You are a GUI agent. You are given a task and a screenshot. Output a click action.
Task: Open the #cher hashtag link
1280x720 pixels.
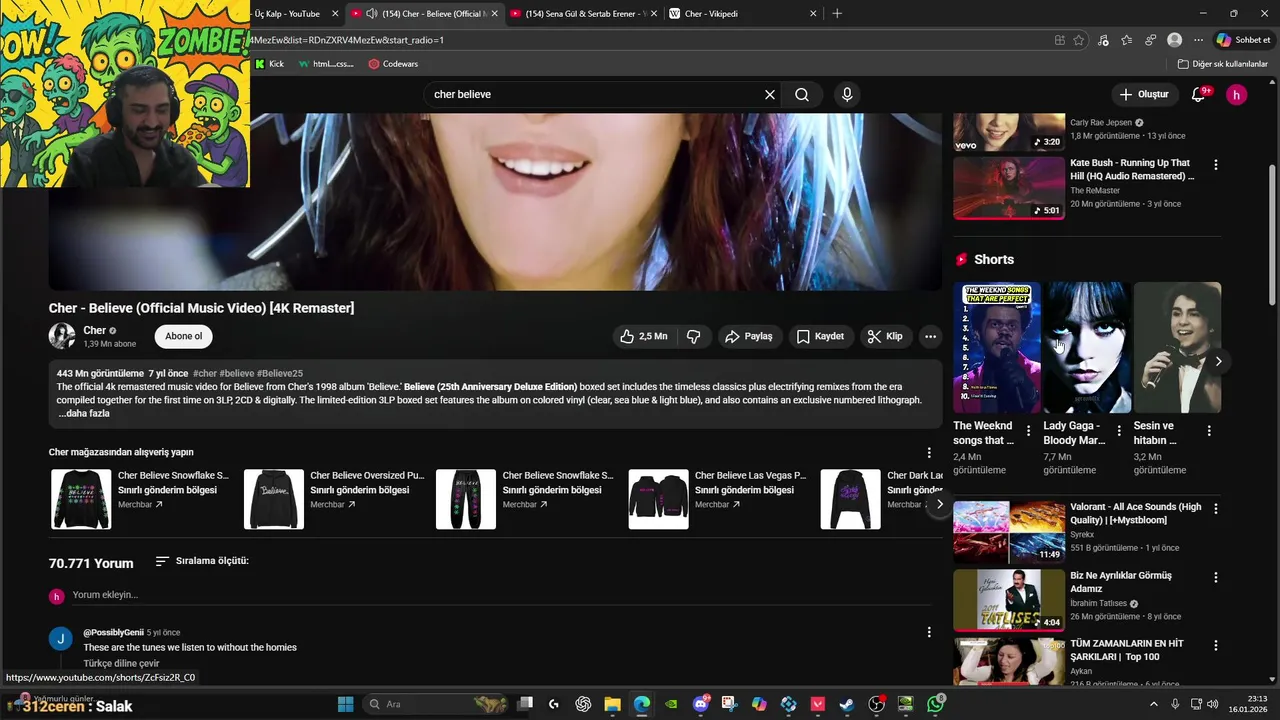204,373
